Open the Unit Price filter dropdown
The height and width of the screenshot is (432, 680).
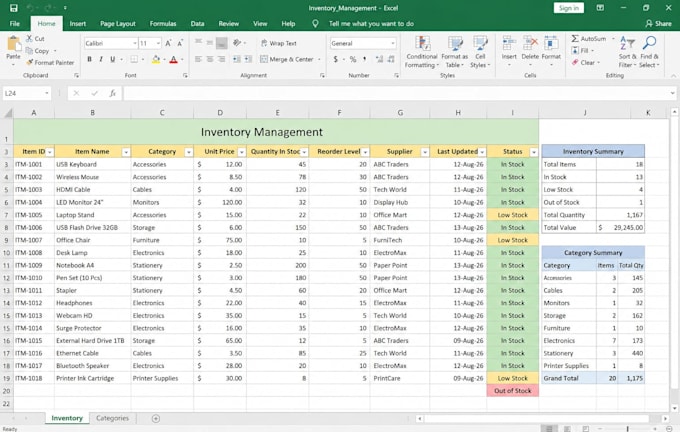(242, 152)
